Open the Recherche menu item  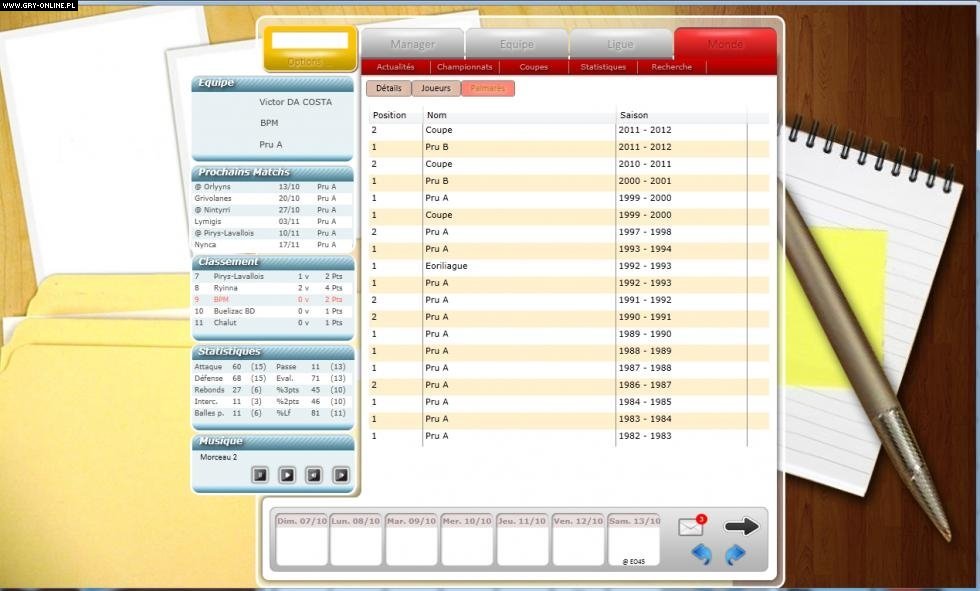tap(670, 66)
